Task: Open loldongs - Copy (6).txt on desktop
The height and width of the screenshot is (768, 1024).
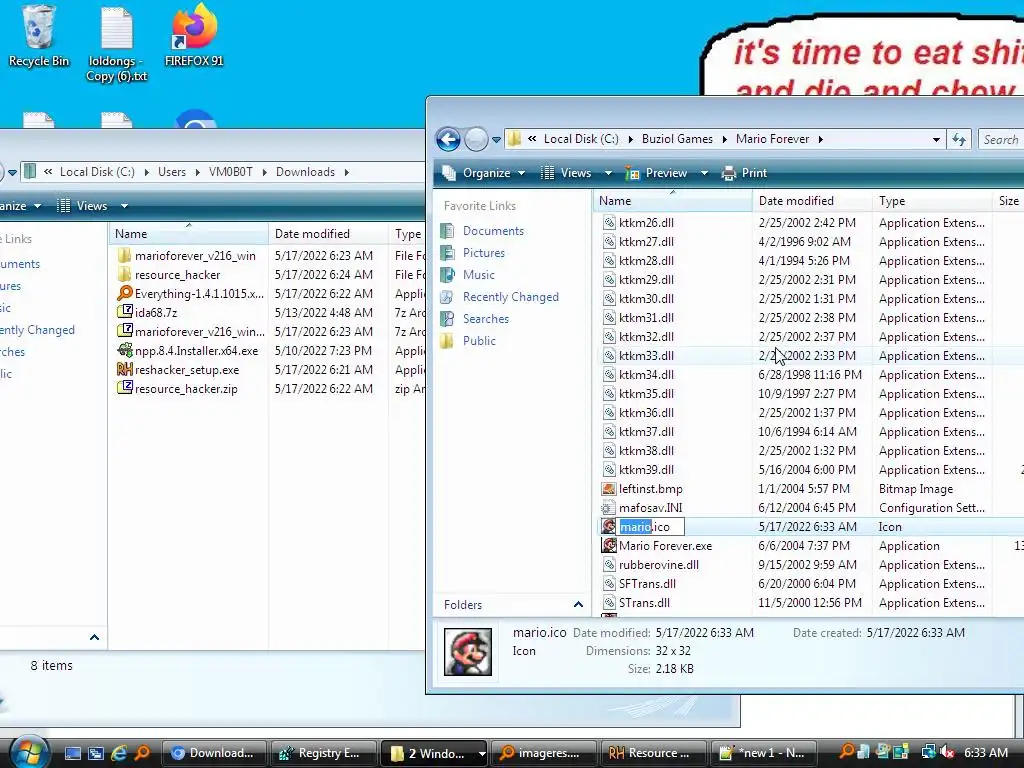Action: pyautogui.click(x=117, y=44)
